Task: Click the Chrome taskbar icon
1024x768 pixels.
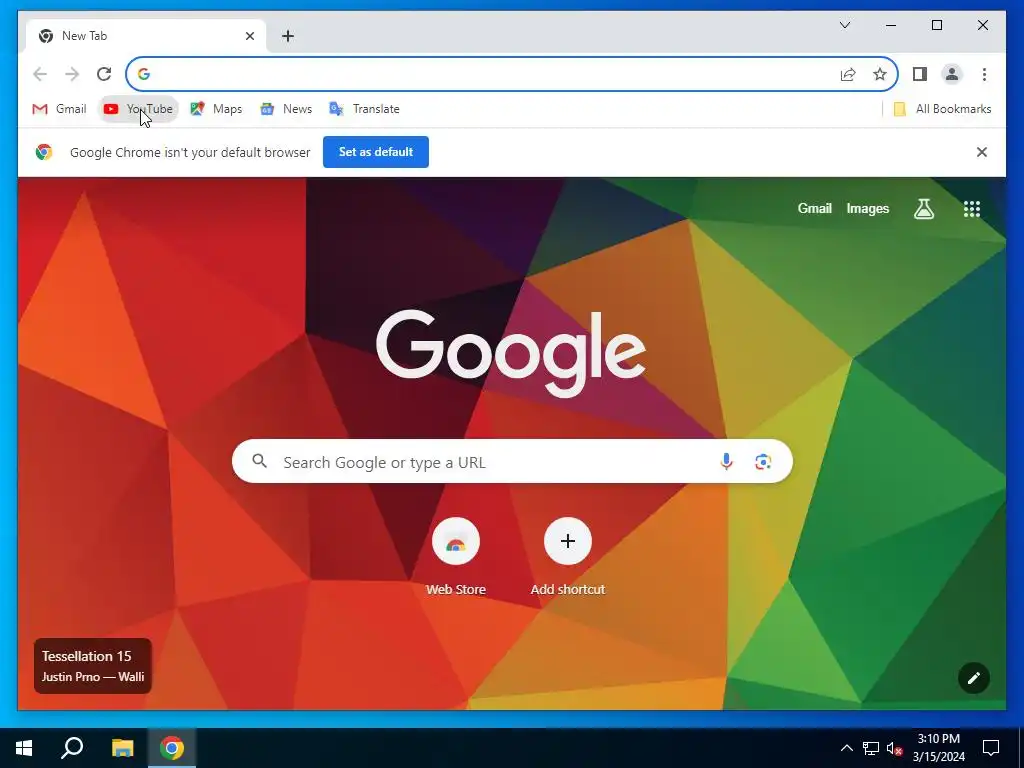Action: 172,748
